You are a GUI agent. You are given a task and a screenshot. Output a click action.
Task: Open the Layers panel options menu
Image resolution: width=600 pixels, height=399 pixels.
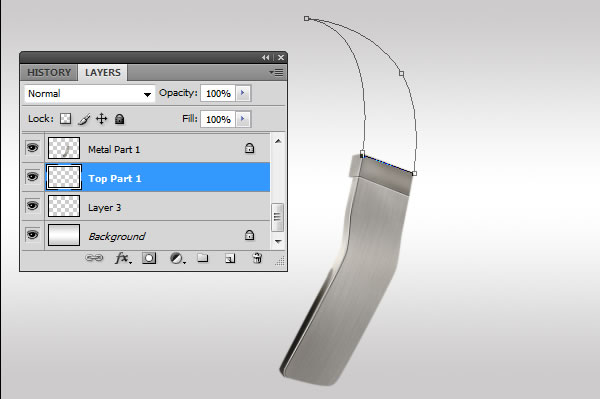276,72
